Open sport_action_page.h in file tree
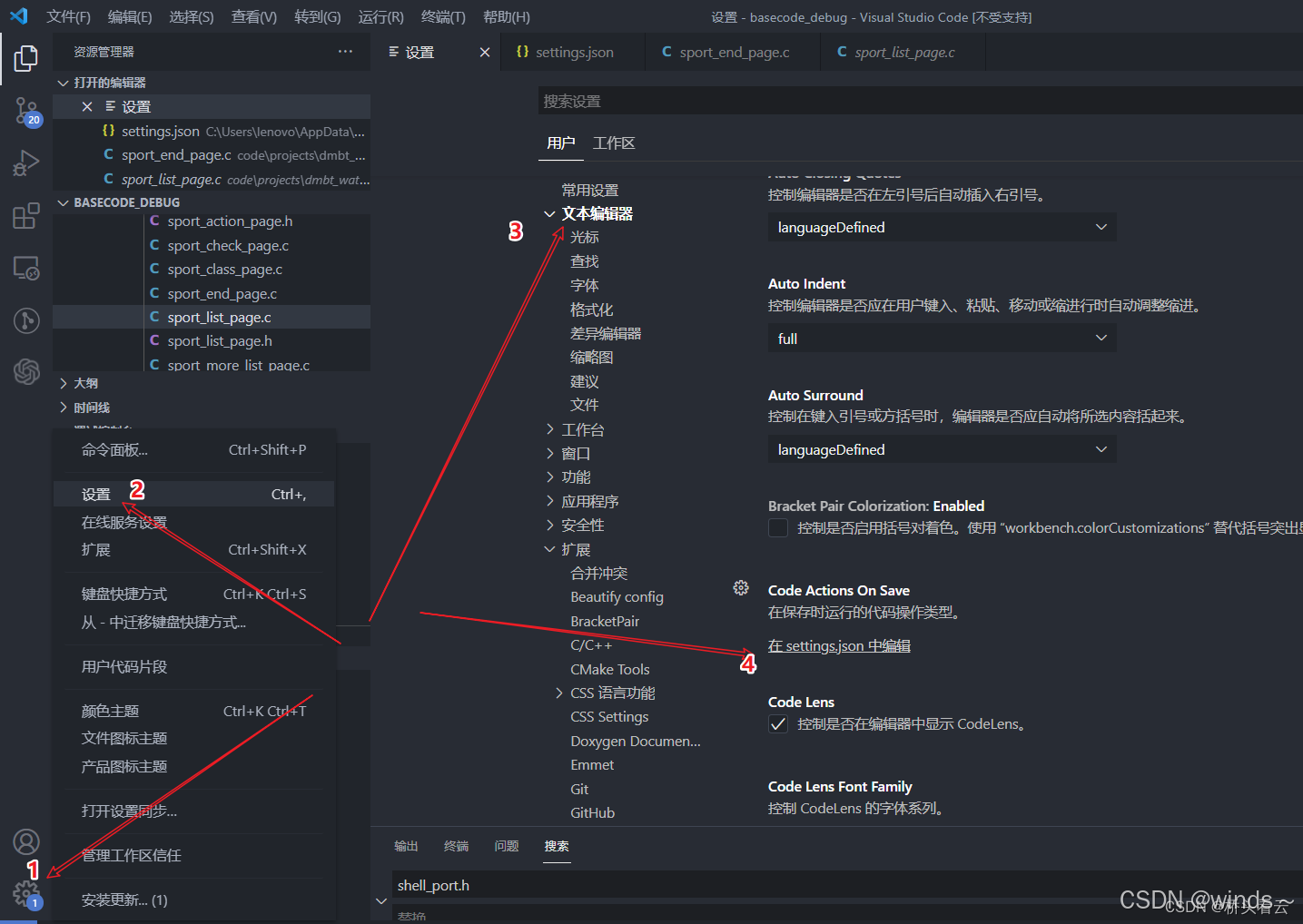This screenshot has height=924, width=1303. 230,221
